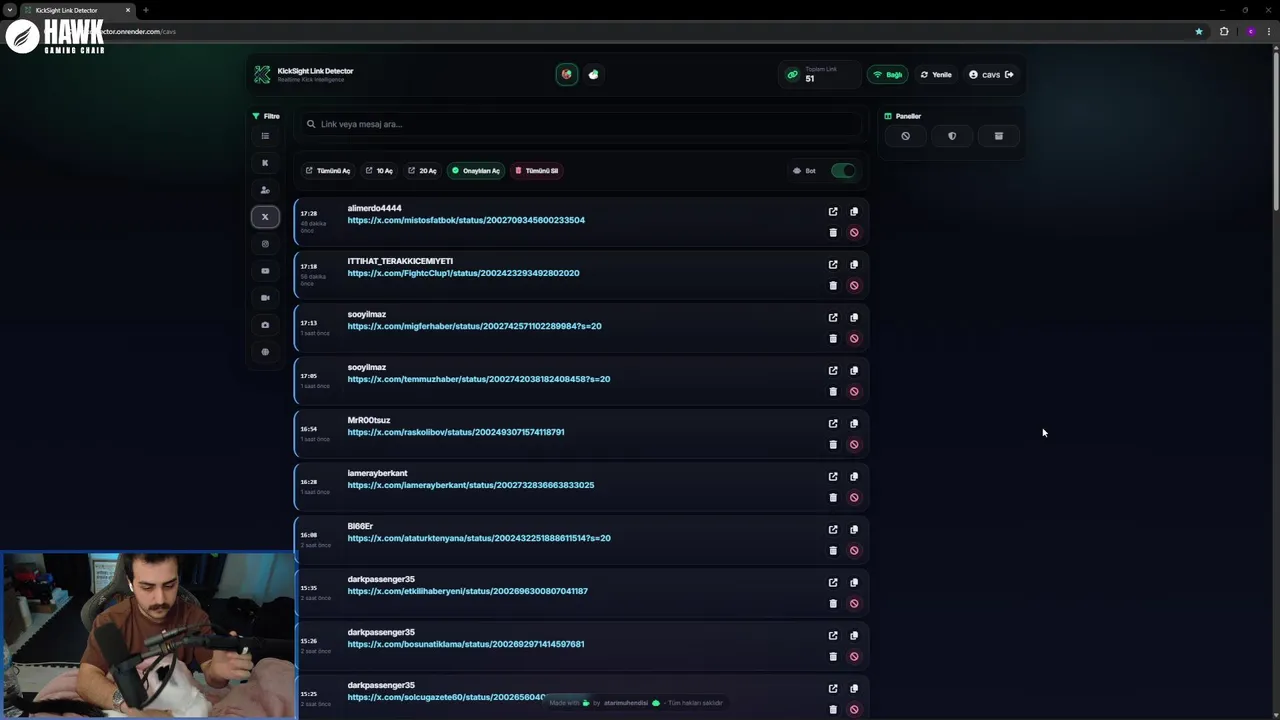Click the logout arrow next to cavs
The image size is (1280, 720).
click(1009, 75)
